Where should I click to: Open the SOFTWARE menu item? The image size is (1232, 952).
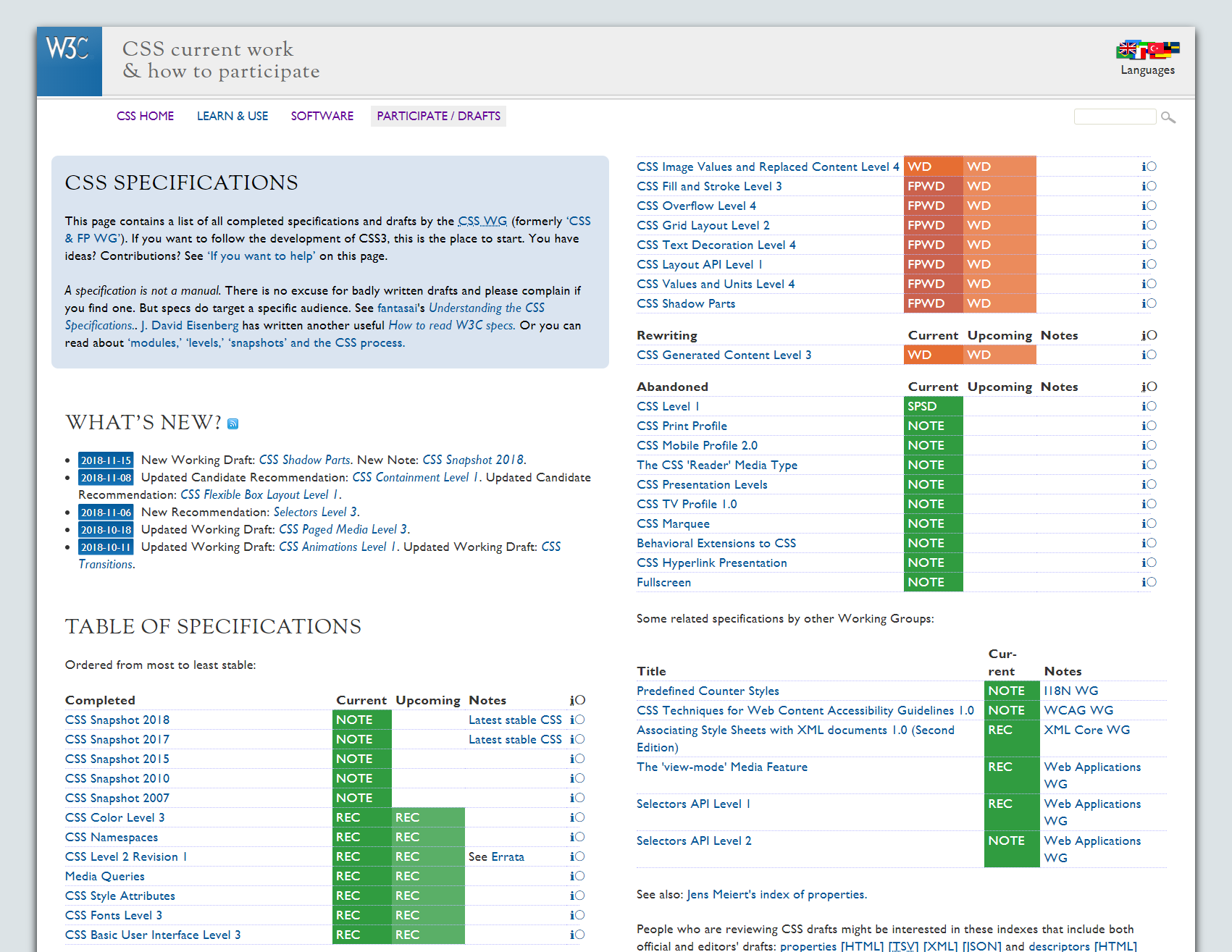click(322, 116)
